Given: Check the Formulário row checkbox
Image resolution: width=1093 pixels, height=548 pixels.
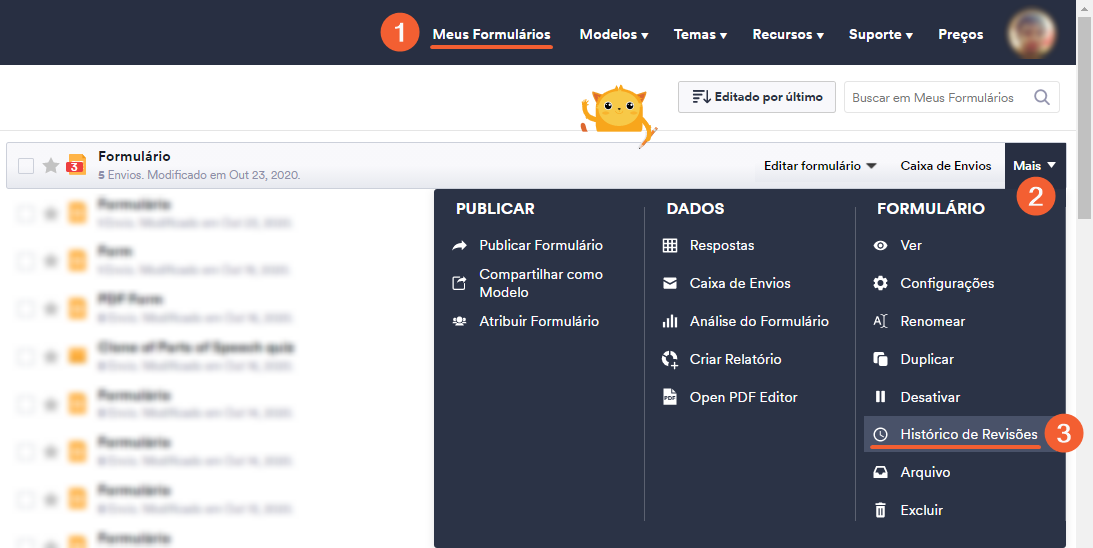Looking at the screenshot, I should 26,166.
